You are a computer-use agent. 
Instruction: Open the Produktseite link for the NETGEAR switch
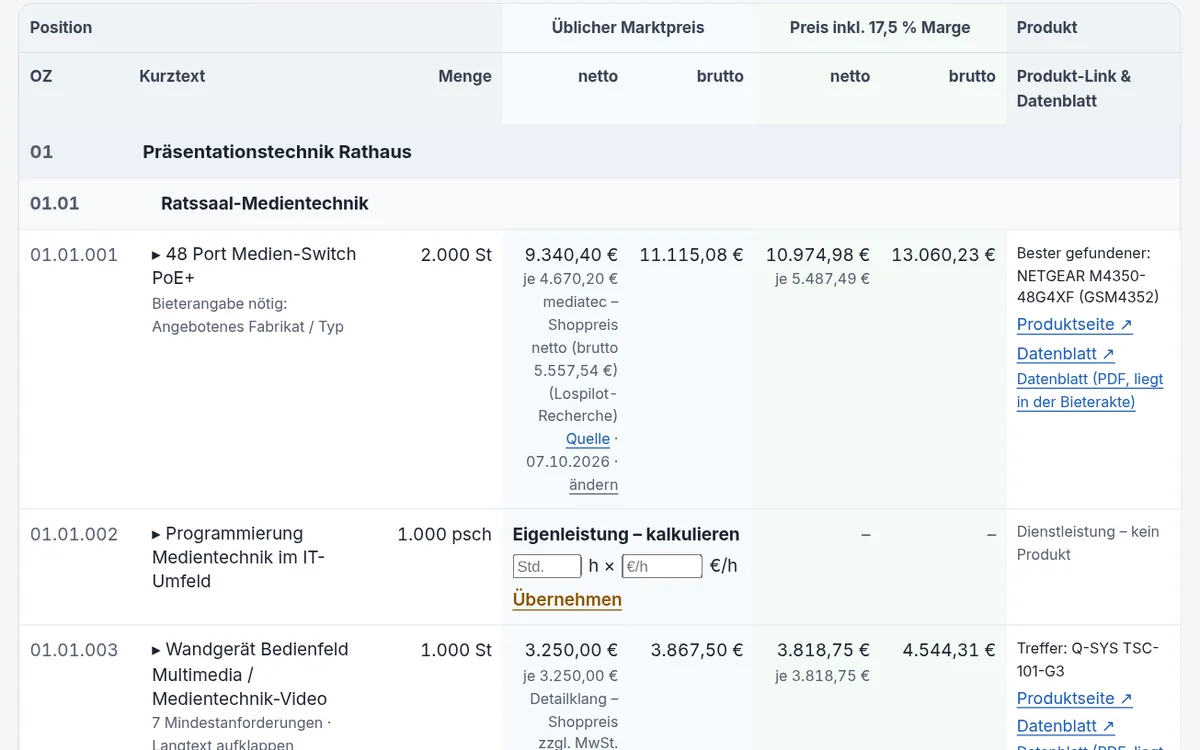pyautogui.click(x=1074, y=324)
